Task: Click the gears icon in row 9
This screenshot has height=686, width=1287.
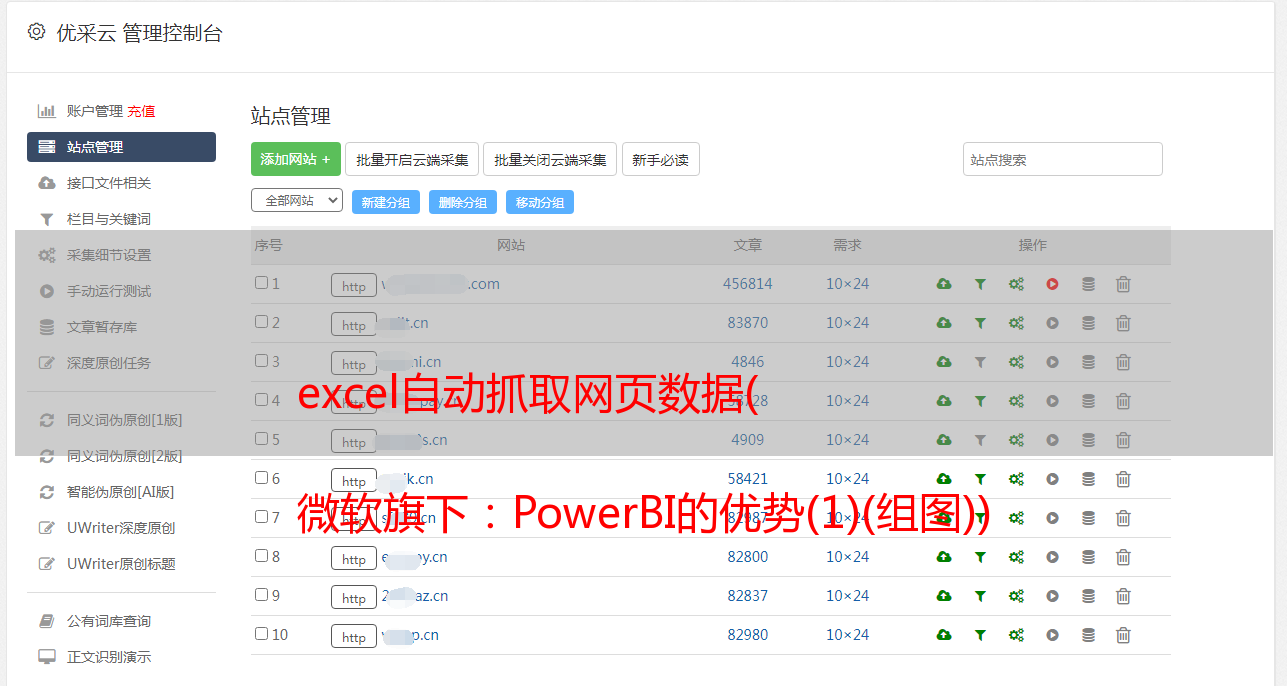Action: tap(1016, 596)
